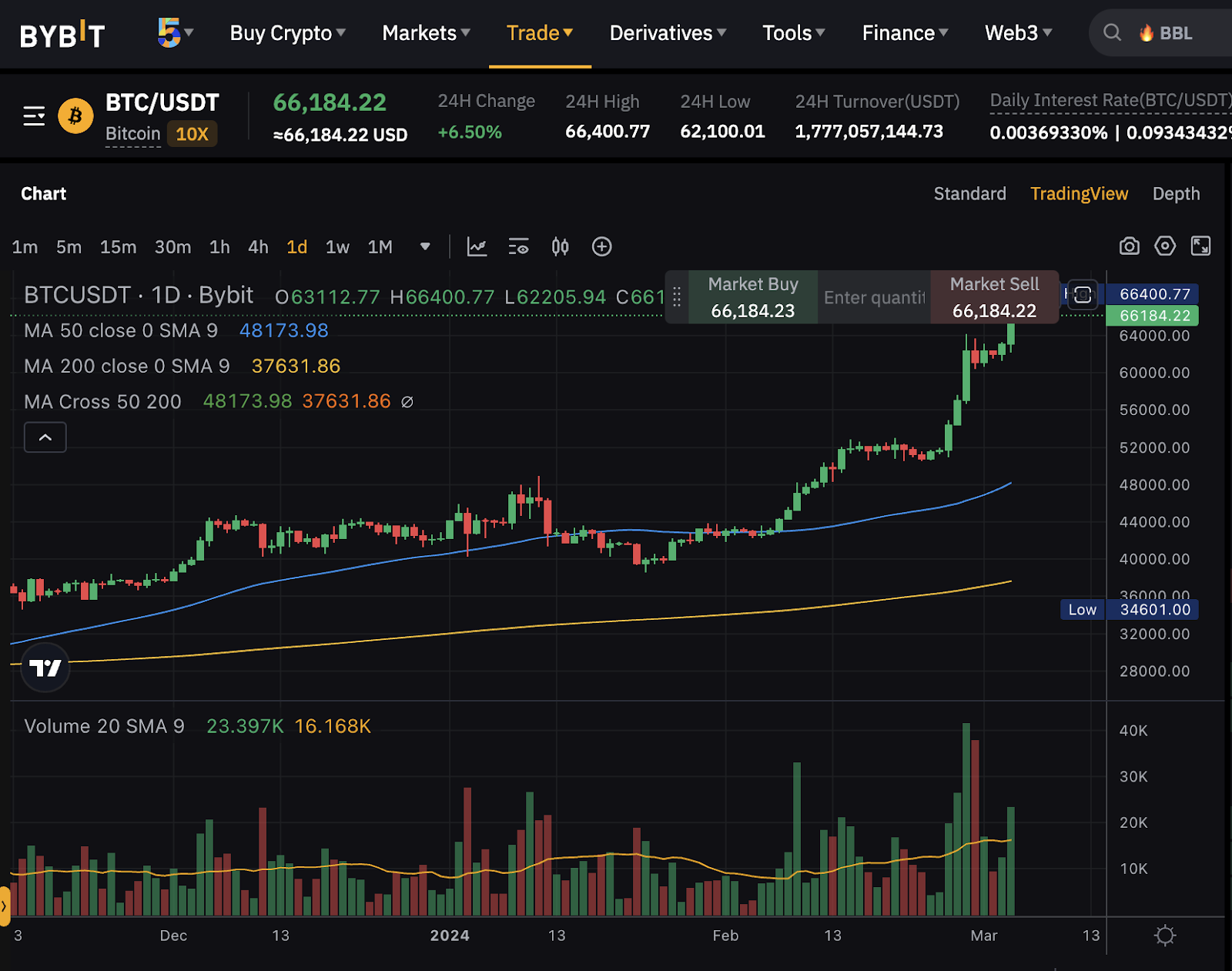The height and width of the screenshot is (971, 1232).
Task: Click the Bitcoin underlined link
Action: [132, 134]
